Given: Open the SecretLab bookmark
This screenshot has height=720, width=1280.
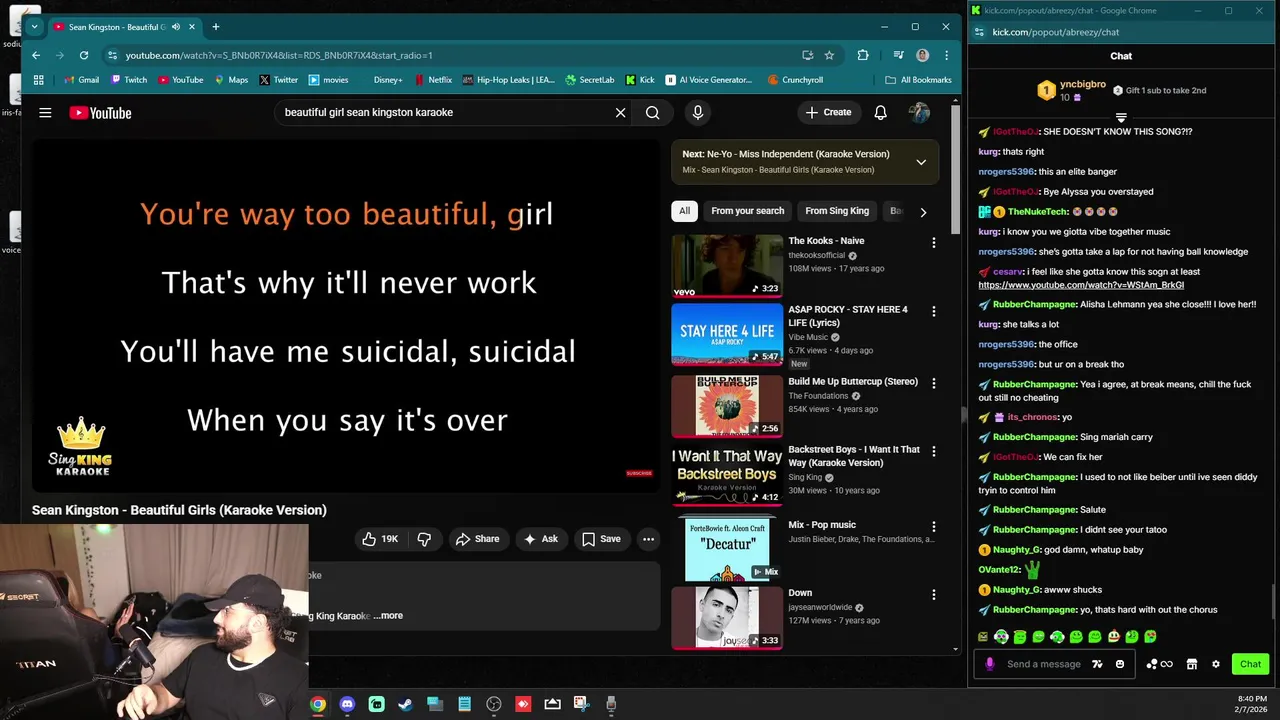Looking at the screenshot, I should pyautogui.click(x=590, y=80).
